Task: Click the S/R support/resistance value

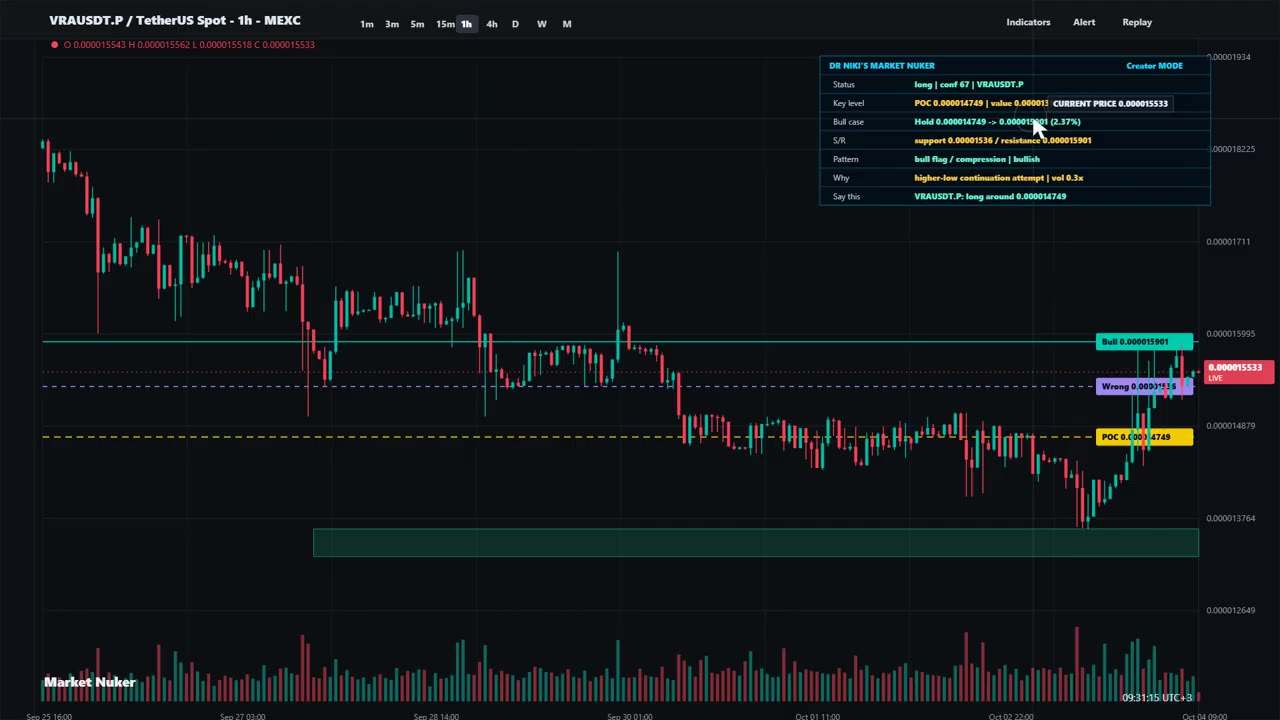Action: pos(1002,140)
